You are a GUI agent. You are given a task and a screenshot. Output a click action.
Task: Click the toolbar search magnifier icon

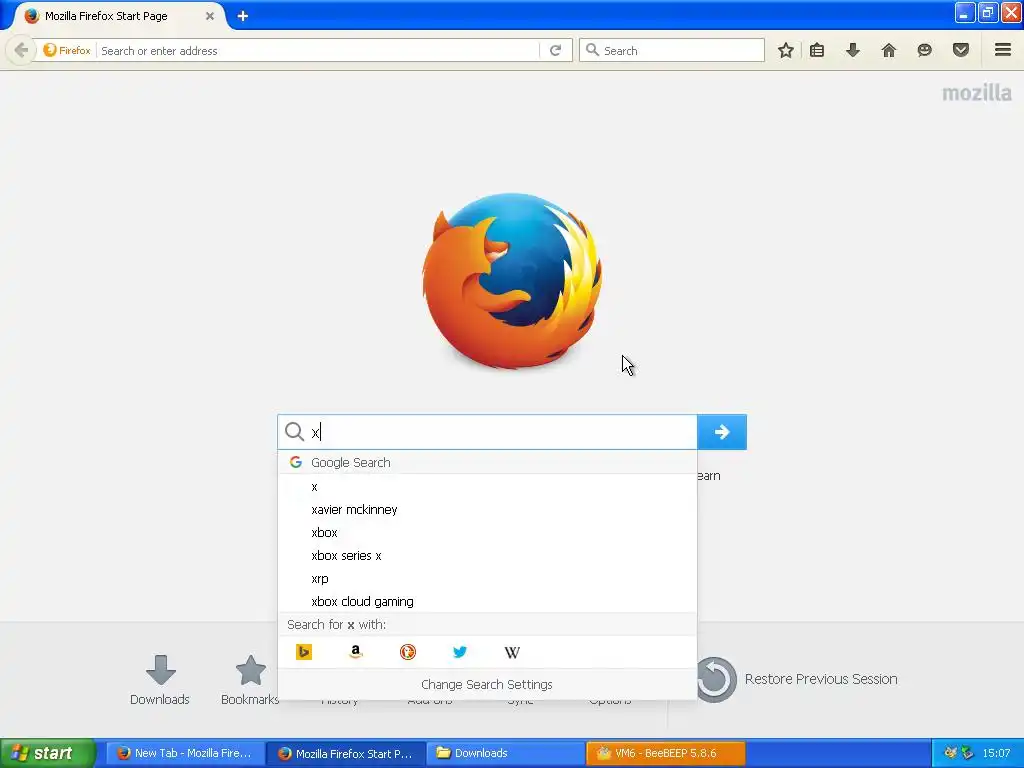[592, 50]
